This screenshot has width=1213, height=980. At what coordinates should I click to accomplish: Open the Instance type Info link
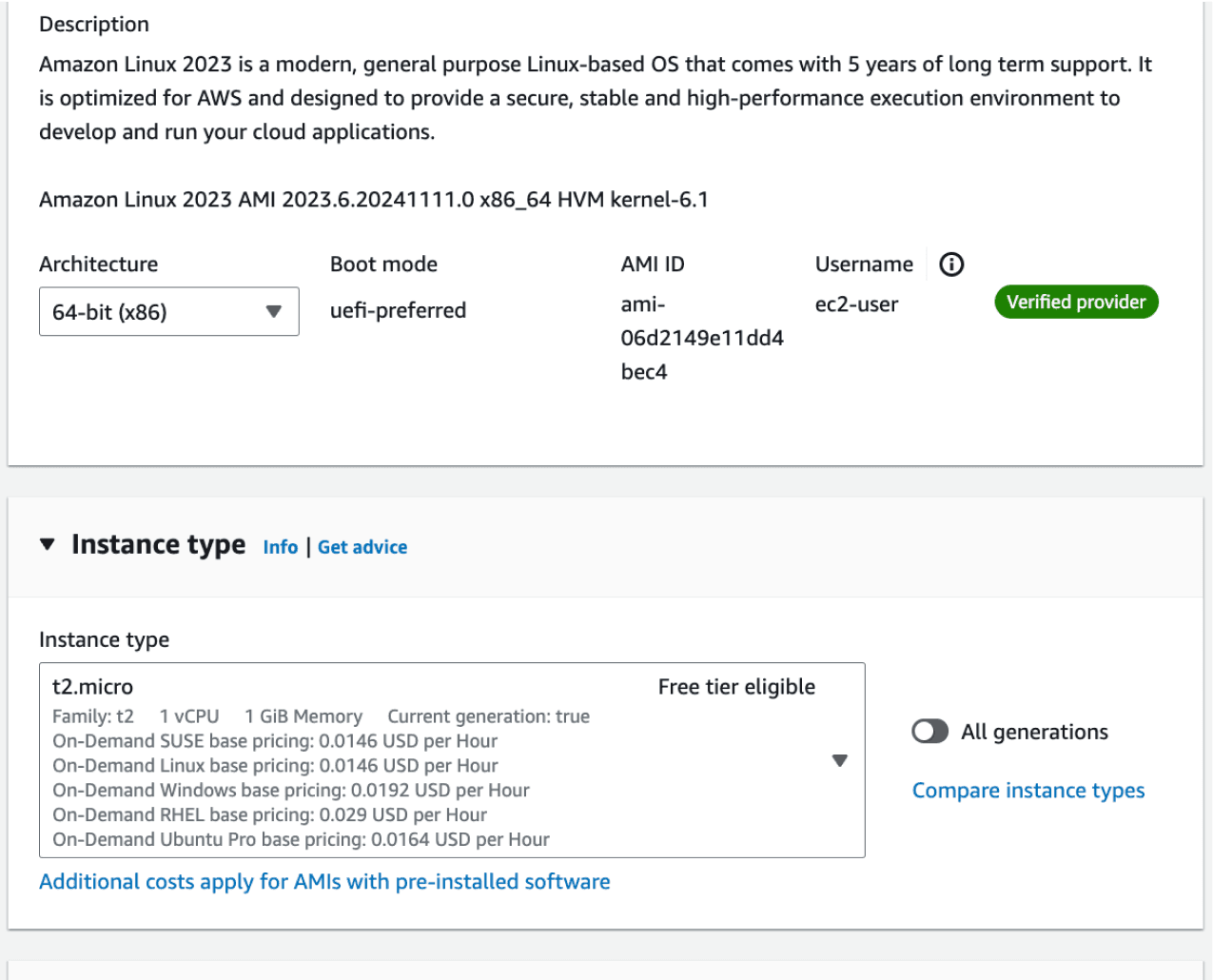click(x=281, y=547)
